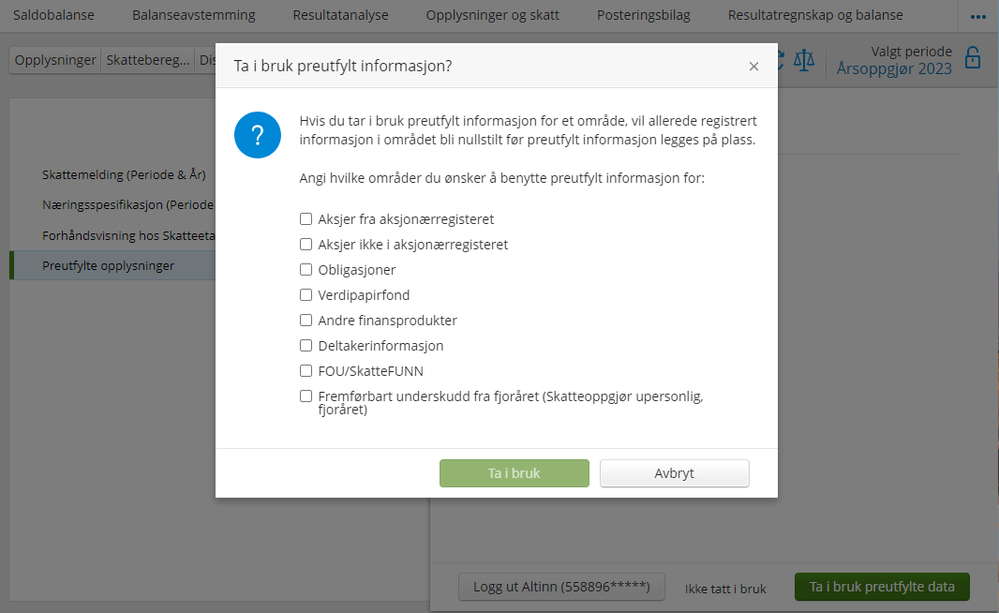Enable FOU/SkatteFUNN checkbox

pyautogui.click(x=306, y=371)
